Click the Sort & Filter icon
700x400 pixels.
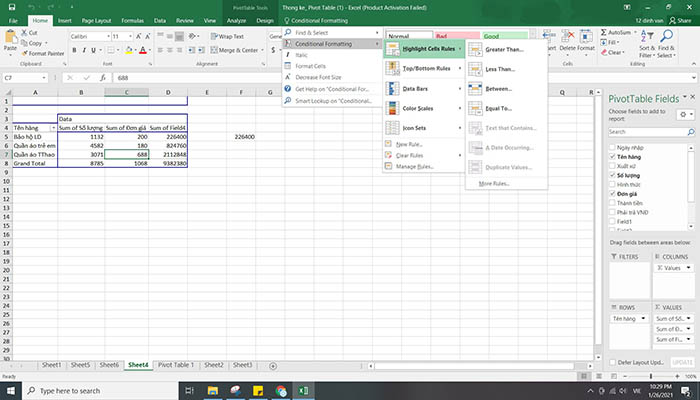(647, 37)
